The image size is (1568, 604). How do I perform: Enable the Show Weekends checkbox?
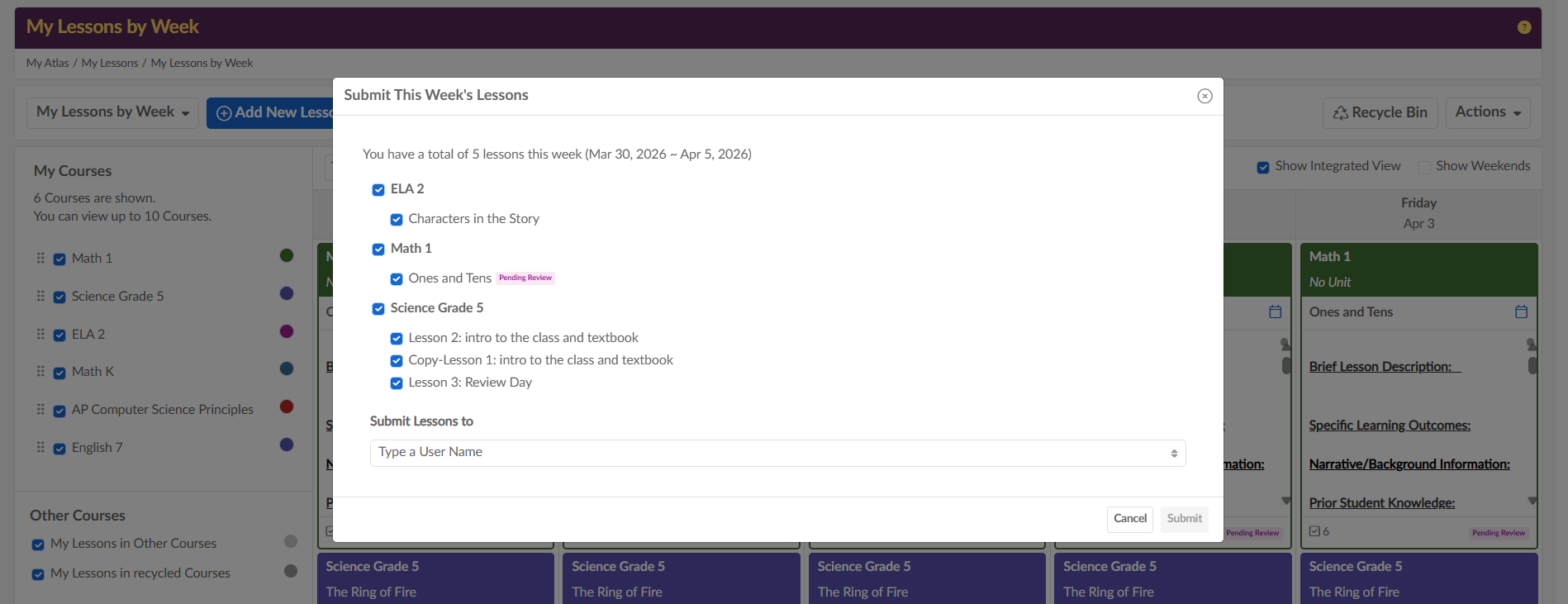1423,167
